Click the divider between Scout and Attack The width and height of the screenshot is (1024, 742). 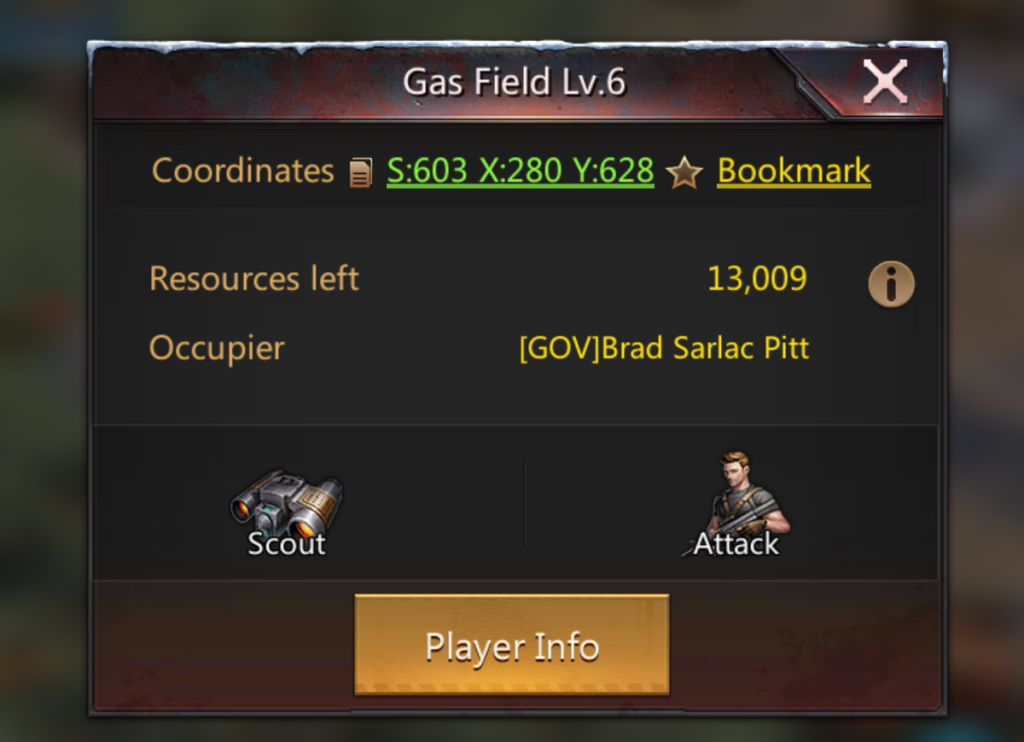coord(523,503)
